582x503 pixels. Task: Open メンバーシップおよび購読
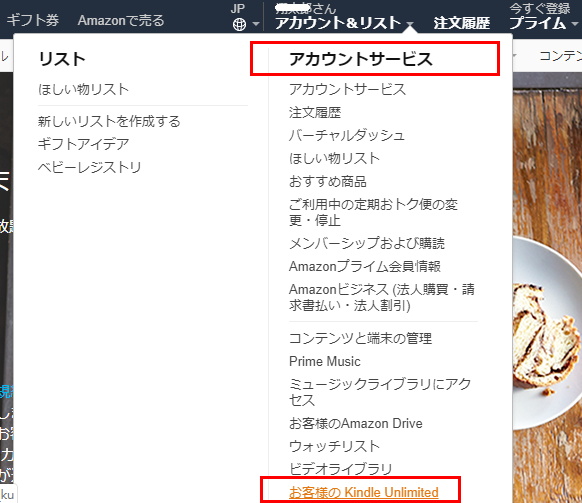coord(367,243)
